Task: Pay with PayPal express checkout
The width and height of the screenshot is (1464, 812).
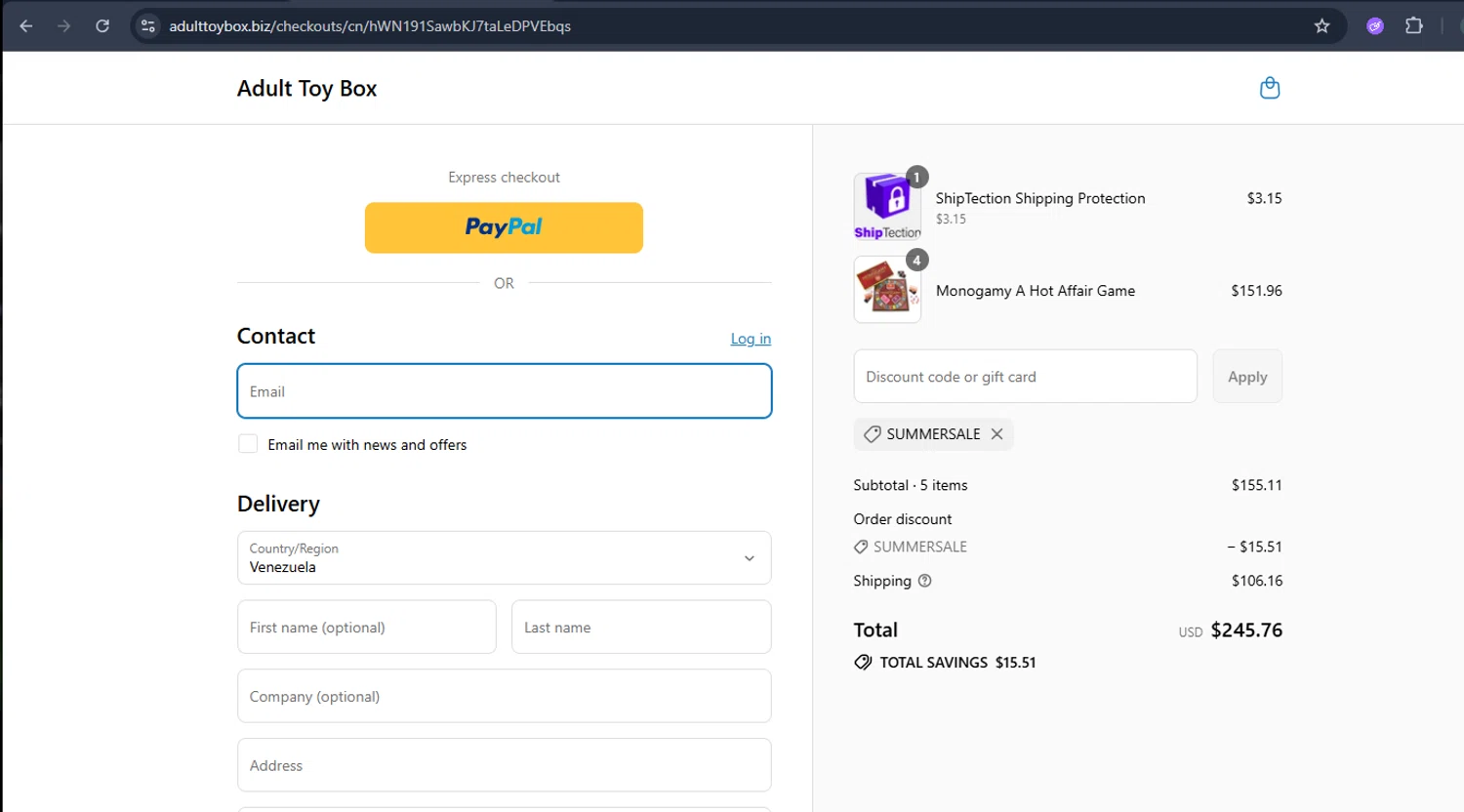Action: point(504,227)
